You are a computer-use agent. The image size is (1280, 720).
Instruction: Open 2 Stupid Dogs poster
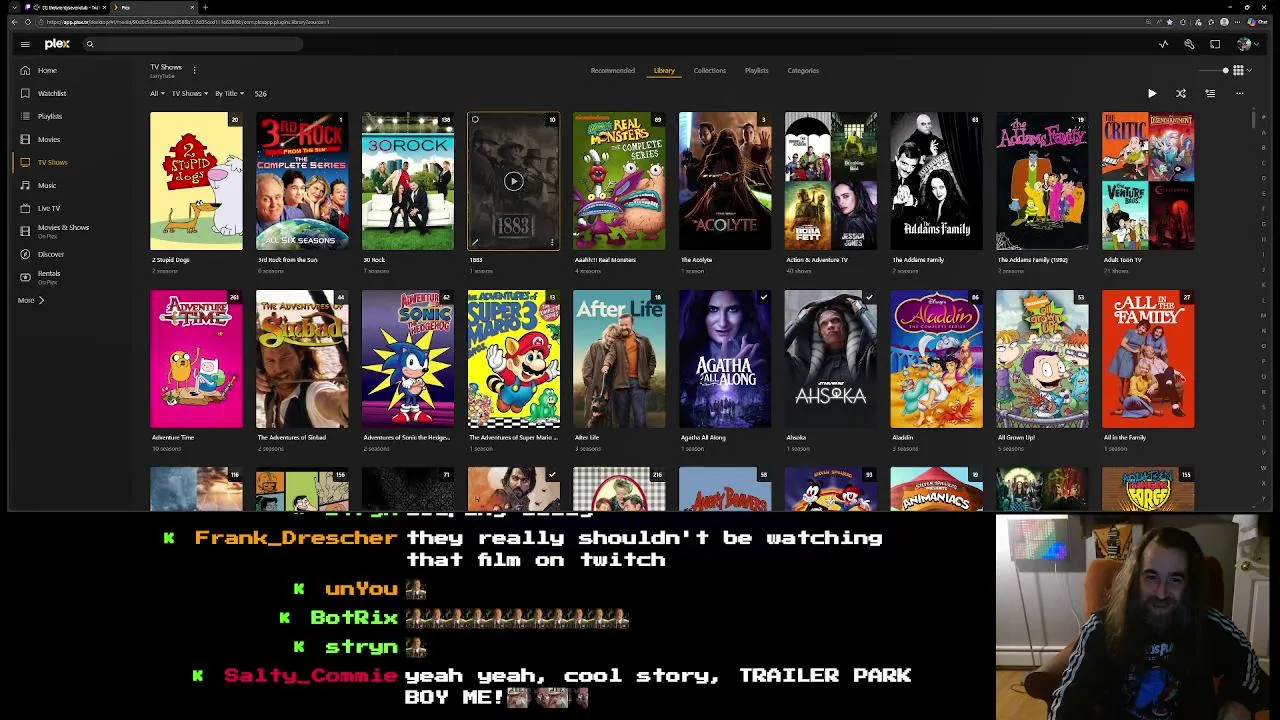(196, 181)
